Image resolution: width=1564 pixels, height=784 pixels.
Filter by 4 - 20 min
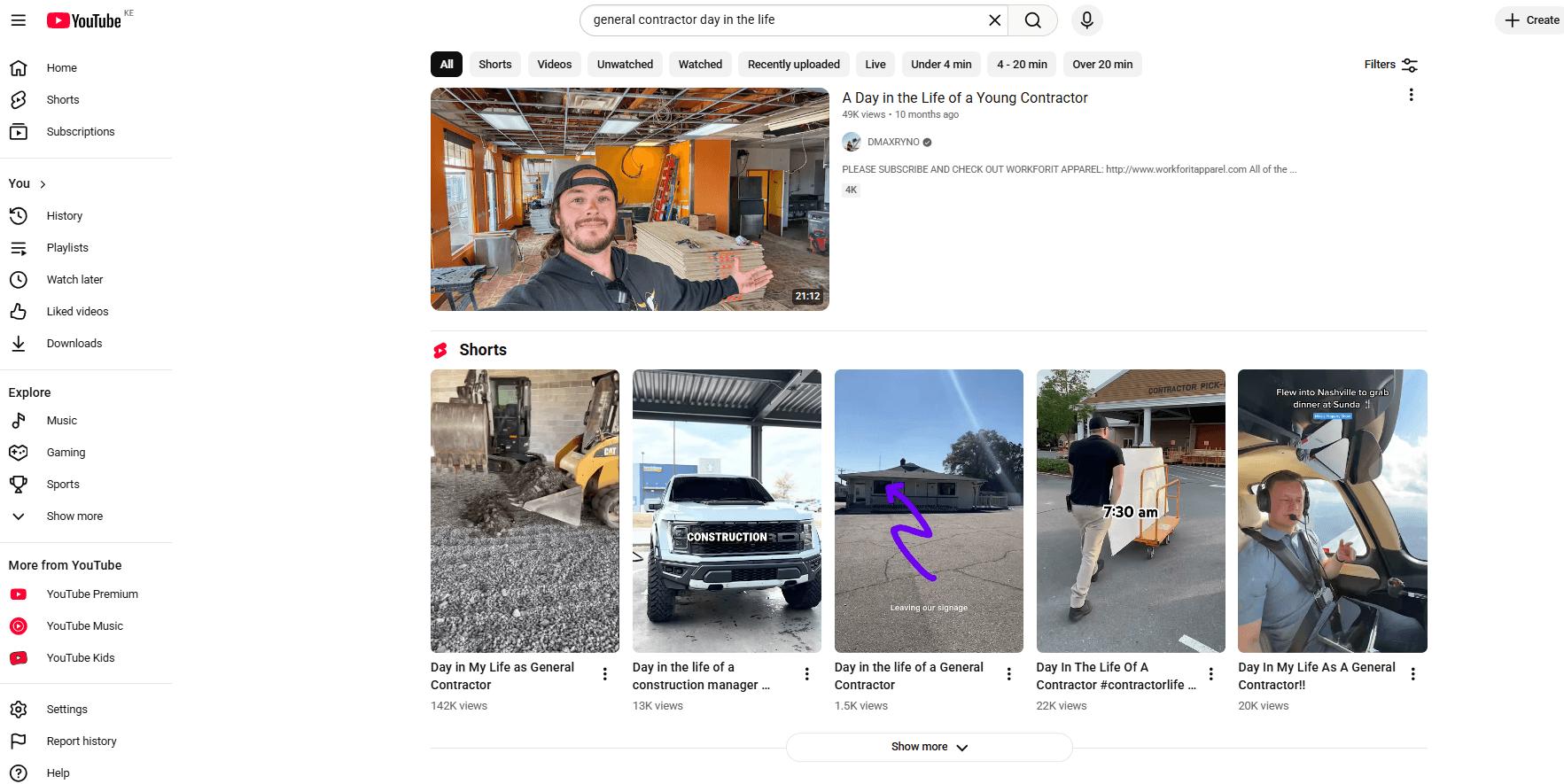pyautogui.click(x=1022, y=65)
